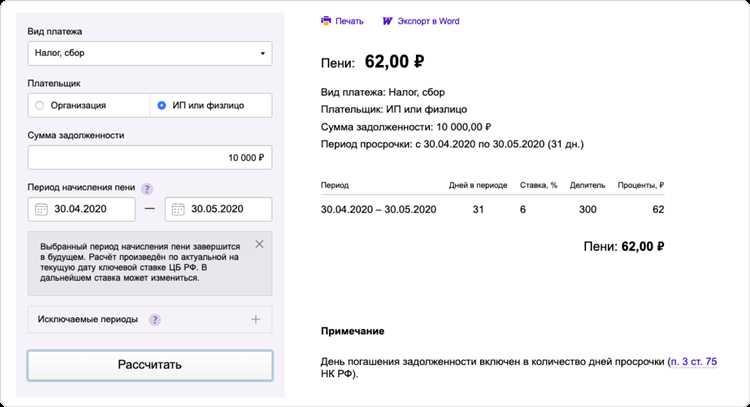Viewport: 750px width, 407px height.
Task: Open the help tooltip for Исключаемые периоды
Action: 154,319
